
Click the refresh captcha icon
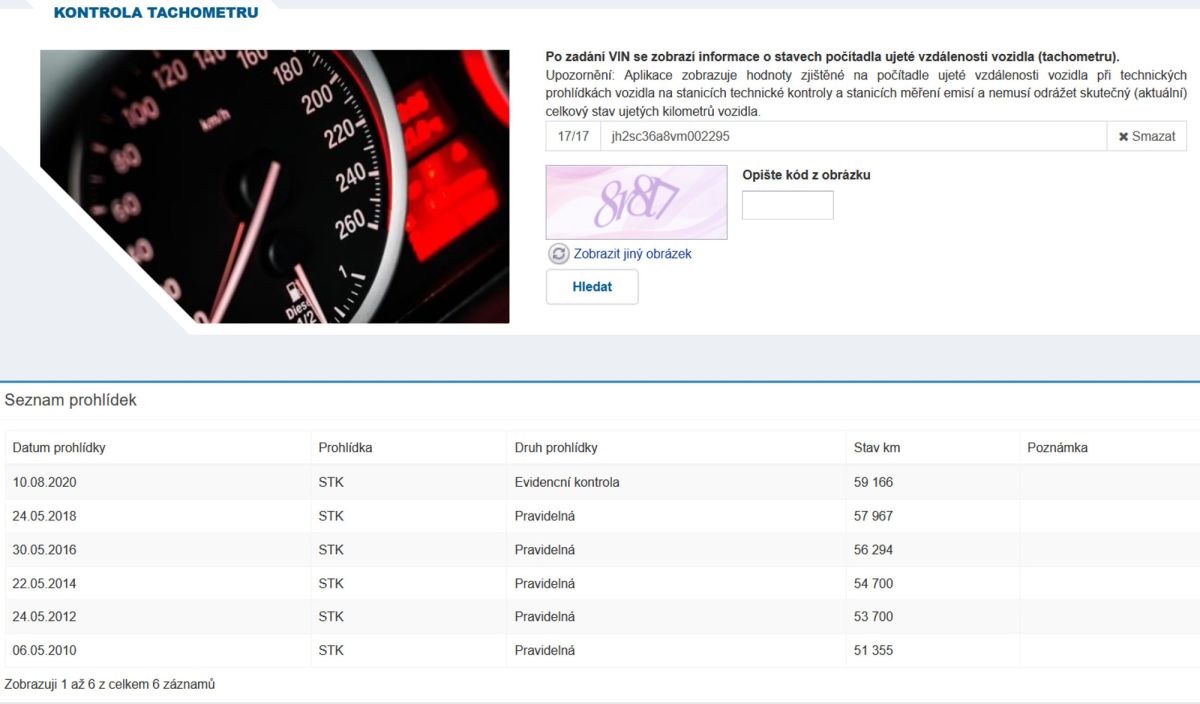558,254
